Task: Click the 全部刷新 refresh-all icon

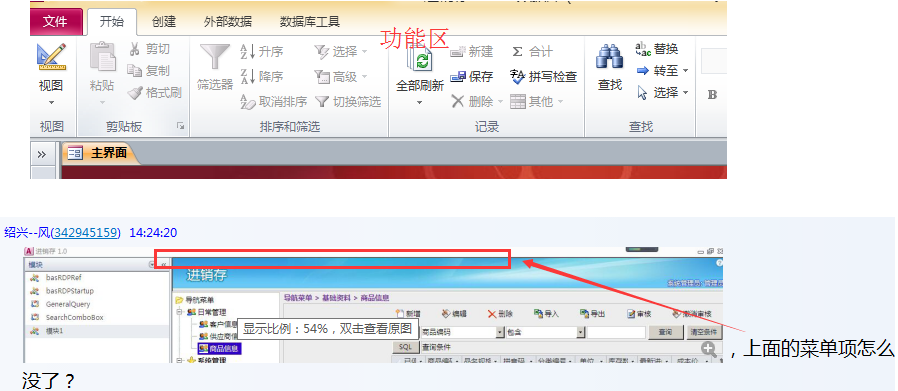Action: 420,58
